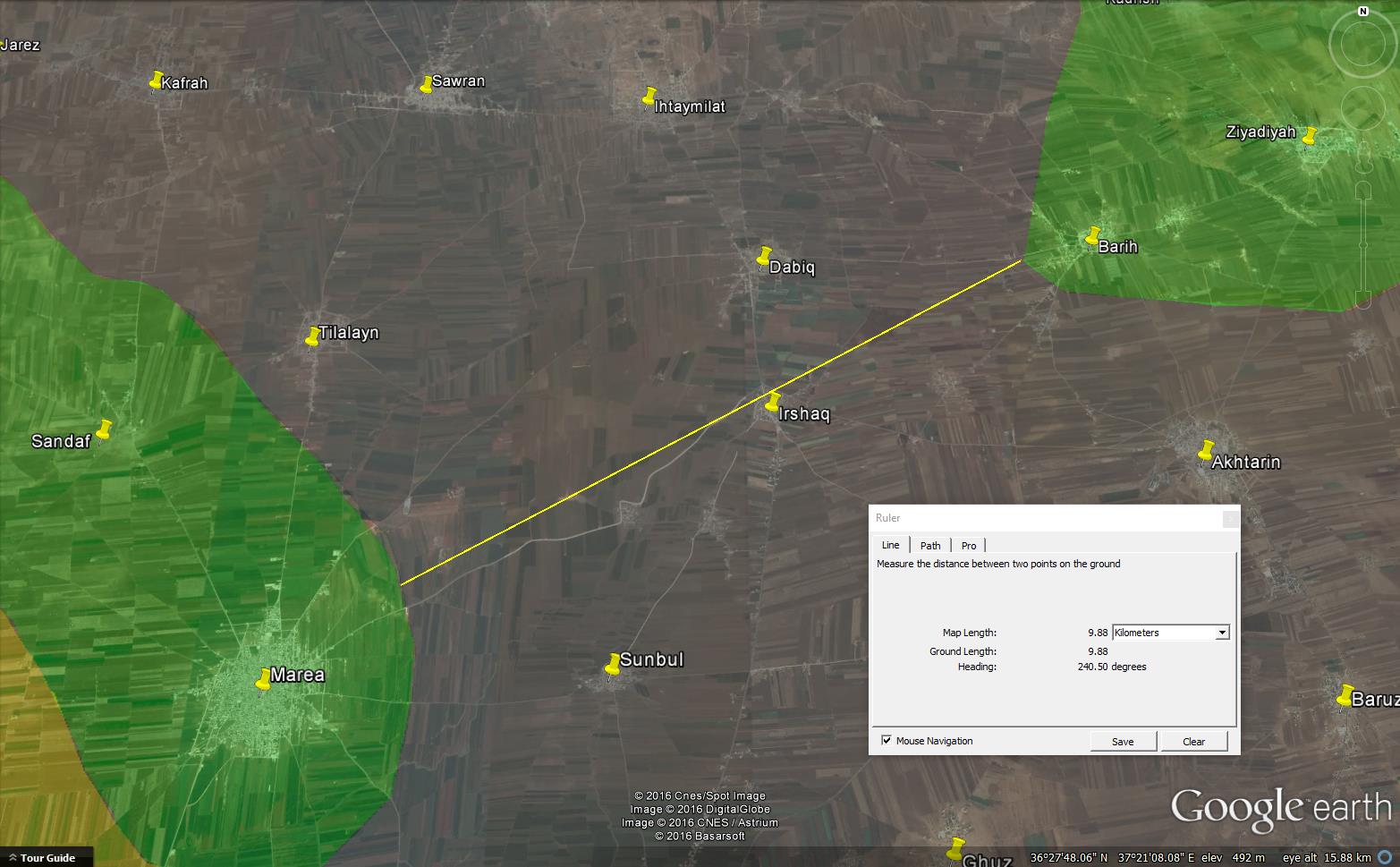The width and height of the screenshot is (1400, 867).
Task: Click the Tilalayn place label
Action: 349,332
